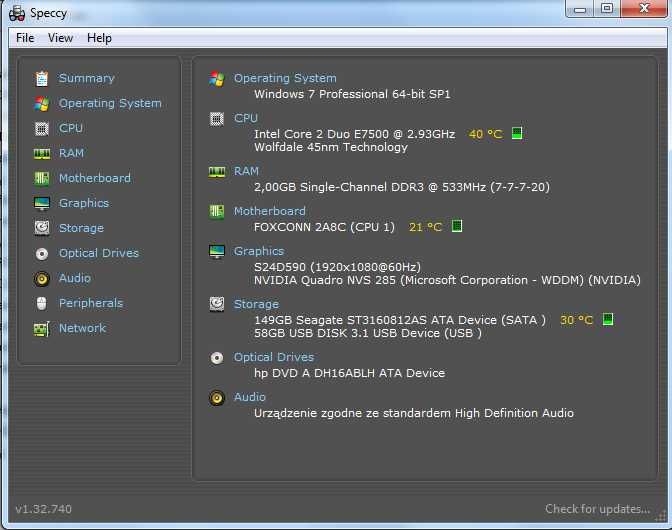Open the RAM sidebar label
Viewport: 672px width, 530px height.
pos(72,153)
